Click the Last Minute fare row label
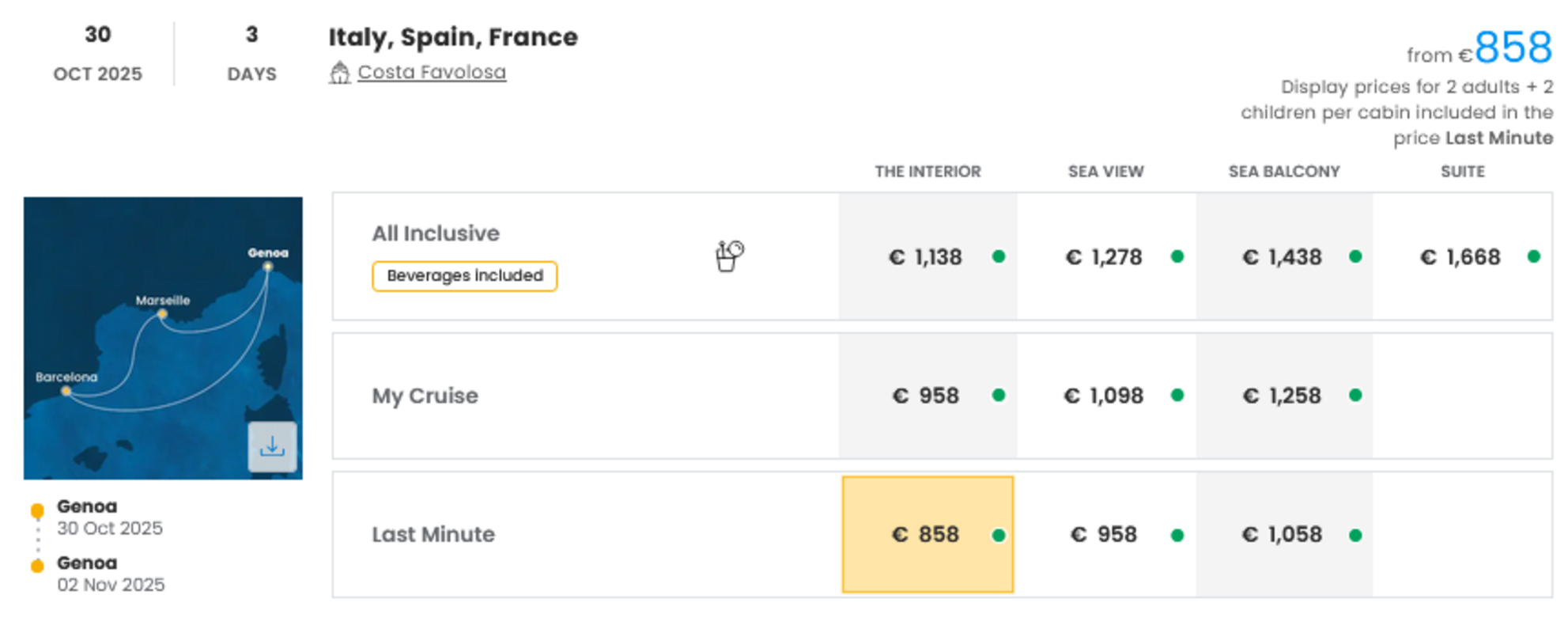The width and height of the screenshot is (1568, 633). coord(433,535)
